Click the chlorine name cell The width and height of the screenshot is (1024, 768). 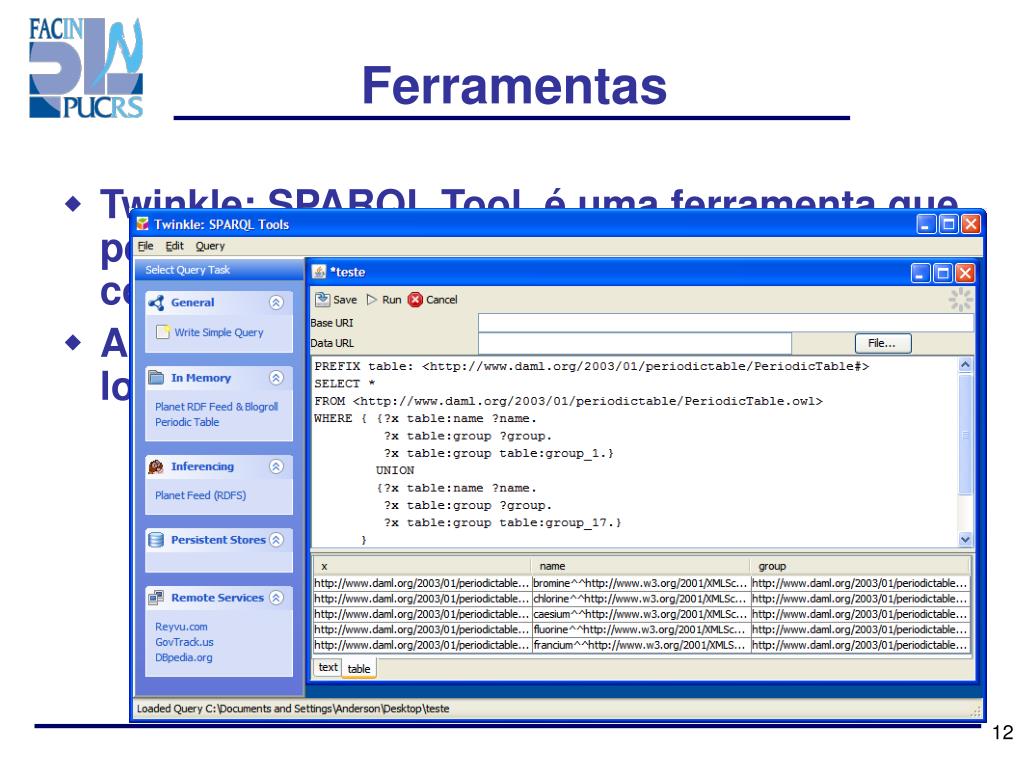(x=640, y=599)
